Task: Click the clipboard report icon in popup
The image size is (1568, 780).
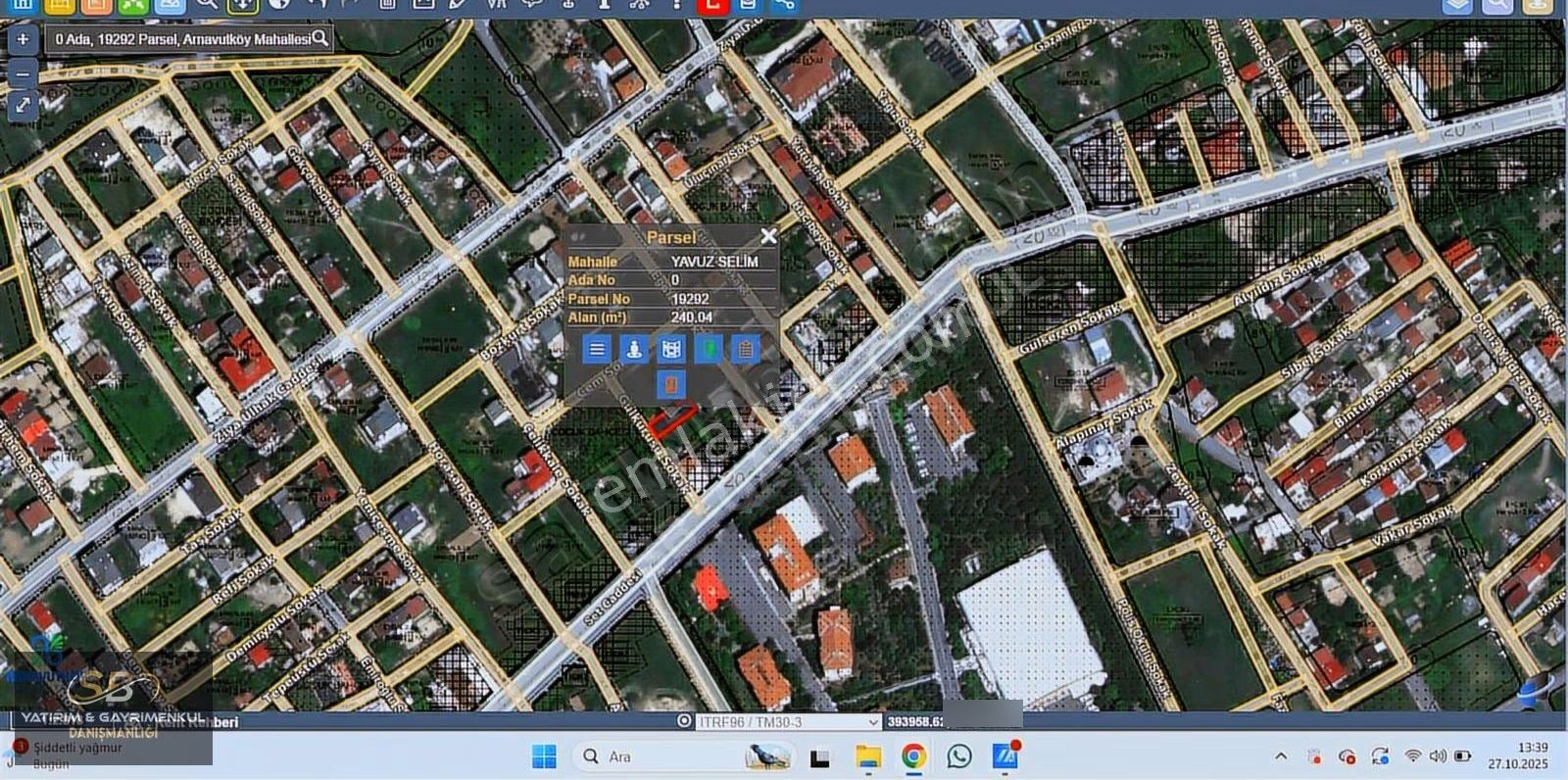Action: tap(746, 349)
